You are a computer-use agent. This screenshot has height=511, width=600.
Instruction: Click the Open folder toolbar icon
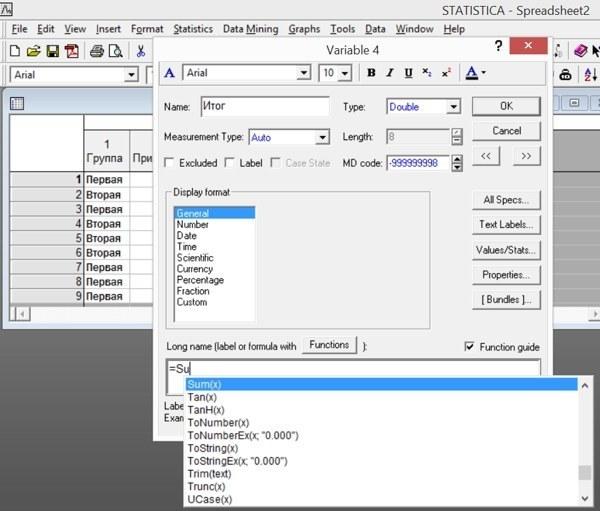(x=33, y=51)
